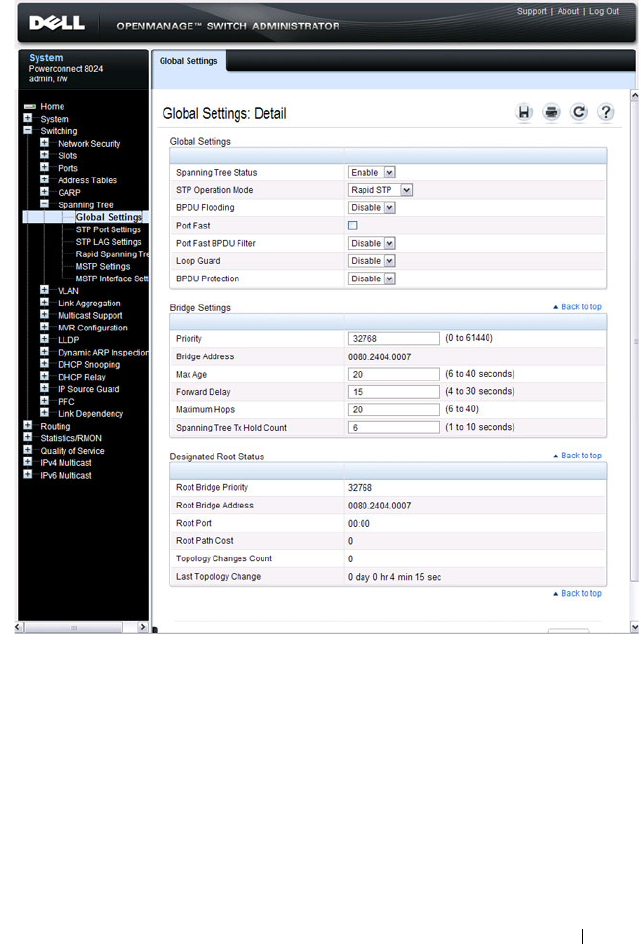Screen dimensions: 641x944
Task: Expand the Link Dependency node
Action: [45, 412]
